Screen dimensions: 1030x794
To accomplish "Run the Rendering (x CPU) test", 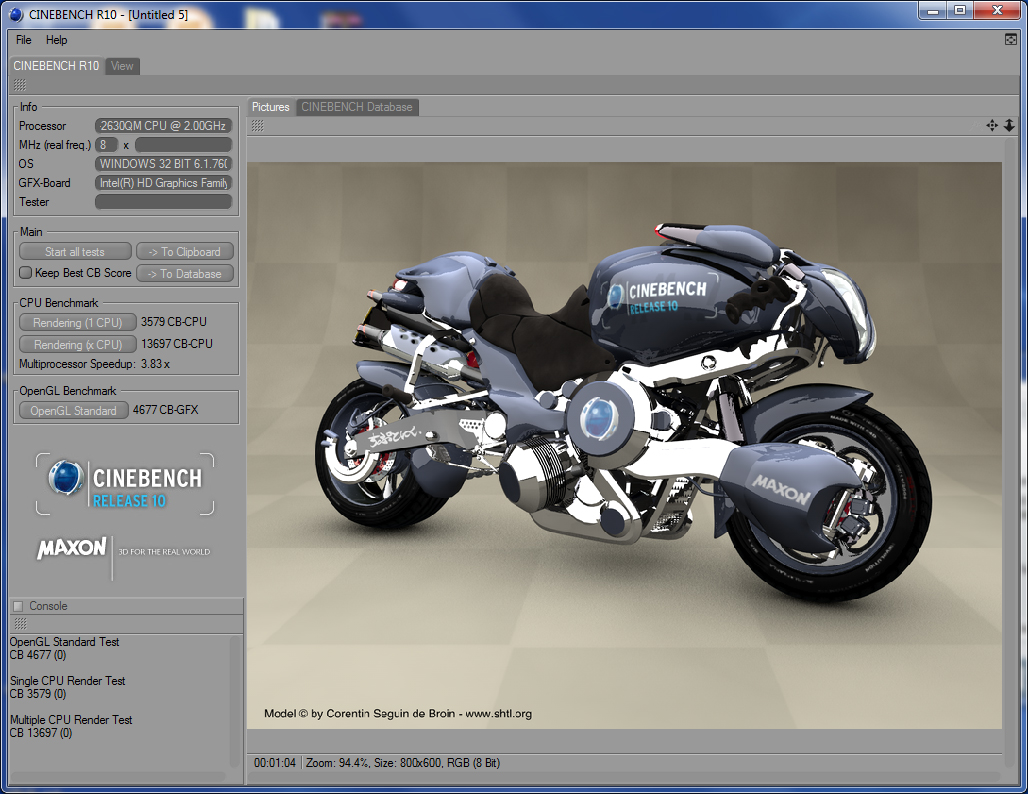I will point(78,344).
